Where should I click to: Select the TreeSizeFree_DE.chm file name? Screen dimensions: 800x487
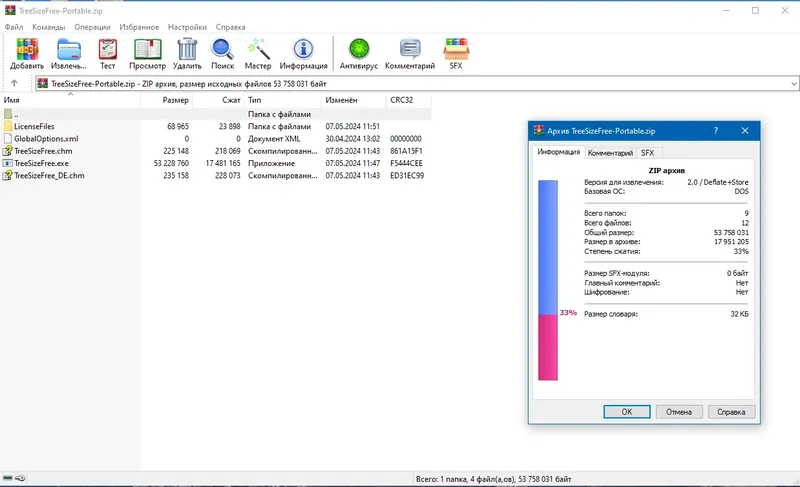[49, 175]
